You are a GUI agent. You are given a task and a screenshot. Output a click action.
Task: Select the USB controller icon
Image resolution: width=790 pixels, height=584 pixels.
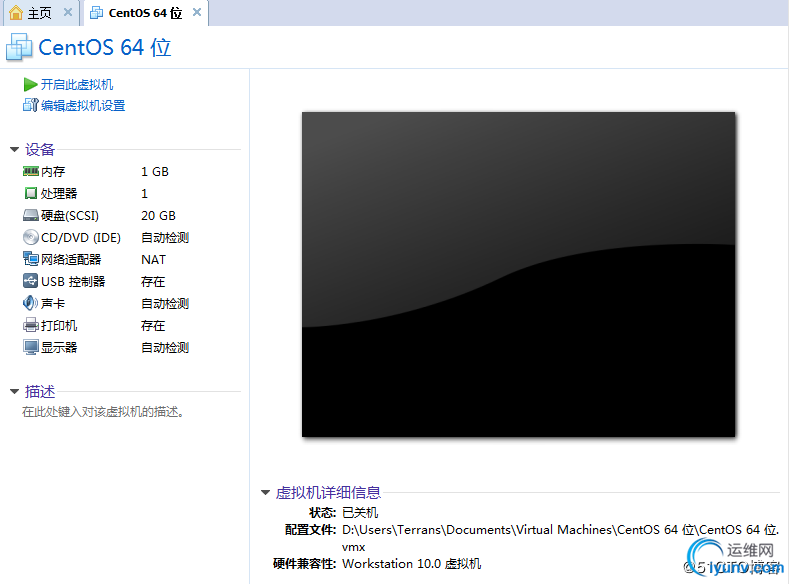pos(31,281)
